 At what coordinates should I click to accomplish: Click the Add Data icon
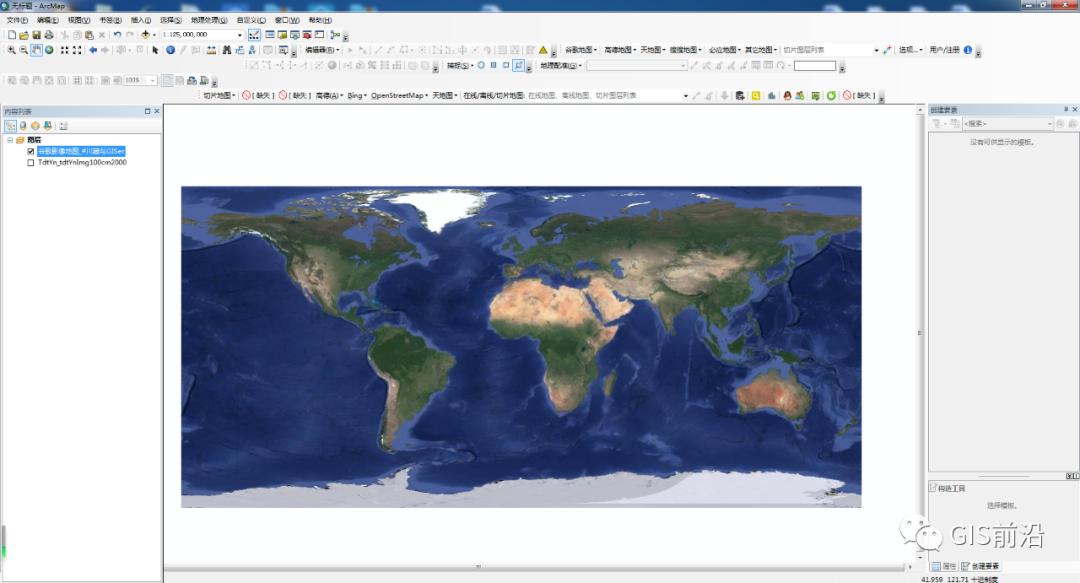tap(146, 35)
